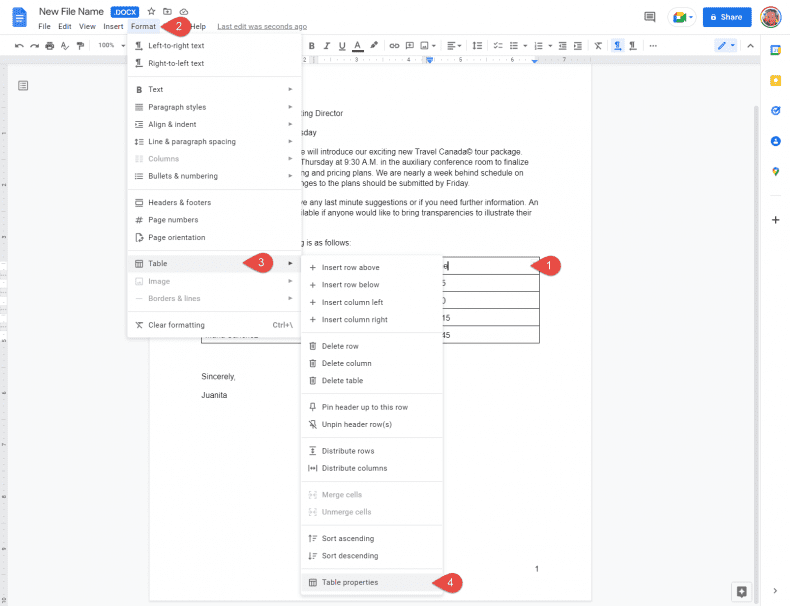Open Google Keep in side panel
This screenshot has width=790, height=606.
click(775, 80)
